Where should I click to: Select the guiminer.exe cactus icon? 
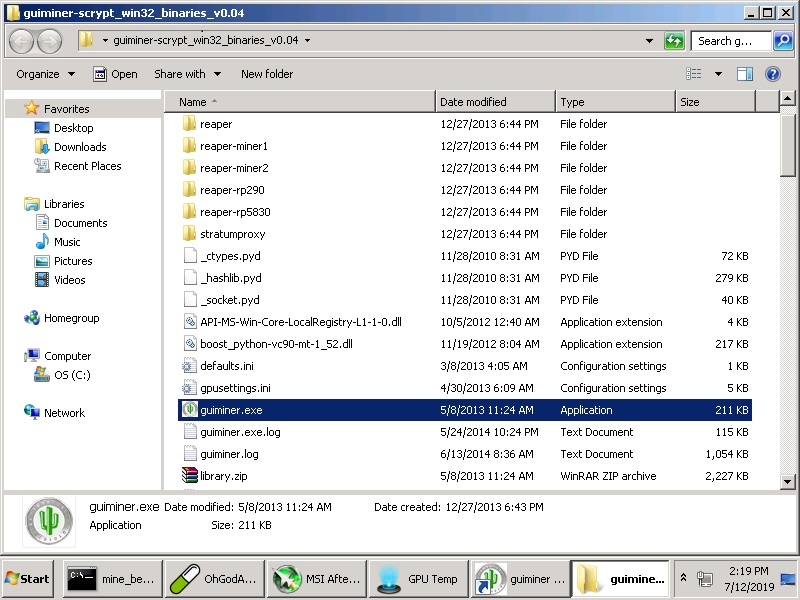190,409
